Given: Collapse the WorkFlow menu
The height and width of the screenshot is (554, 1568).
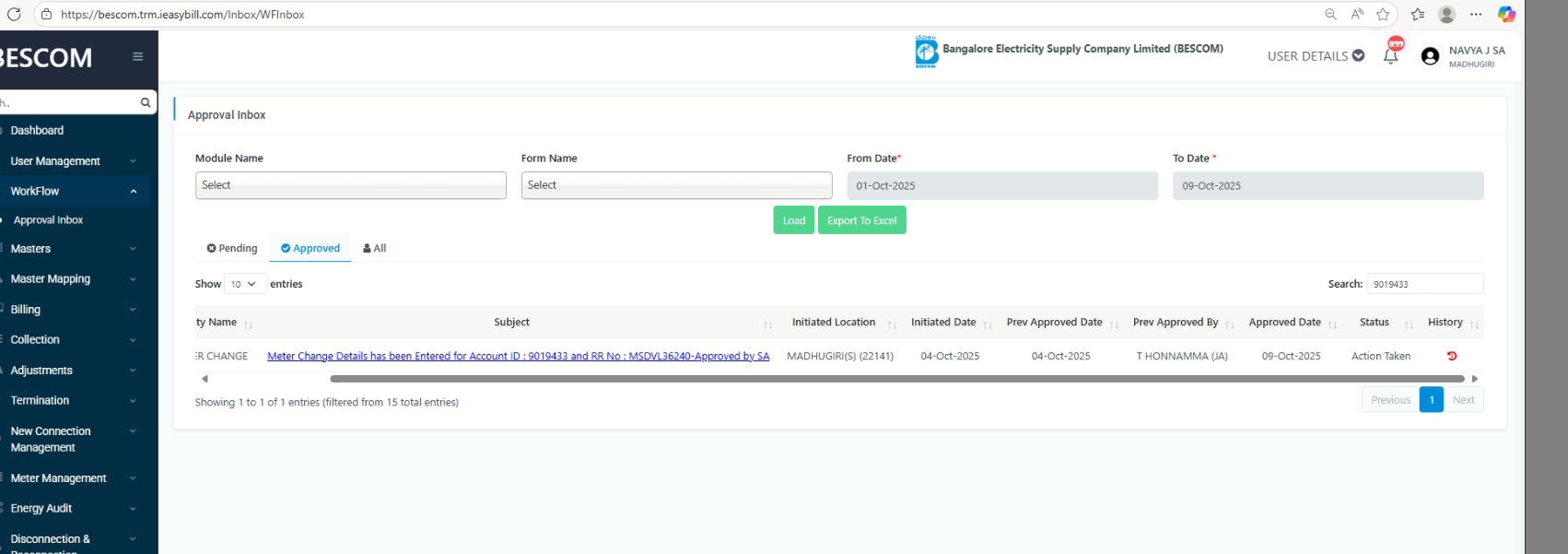Looking at the screenshot, I should point(74,191).
